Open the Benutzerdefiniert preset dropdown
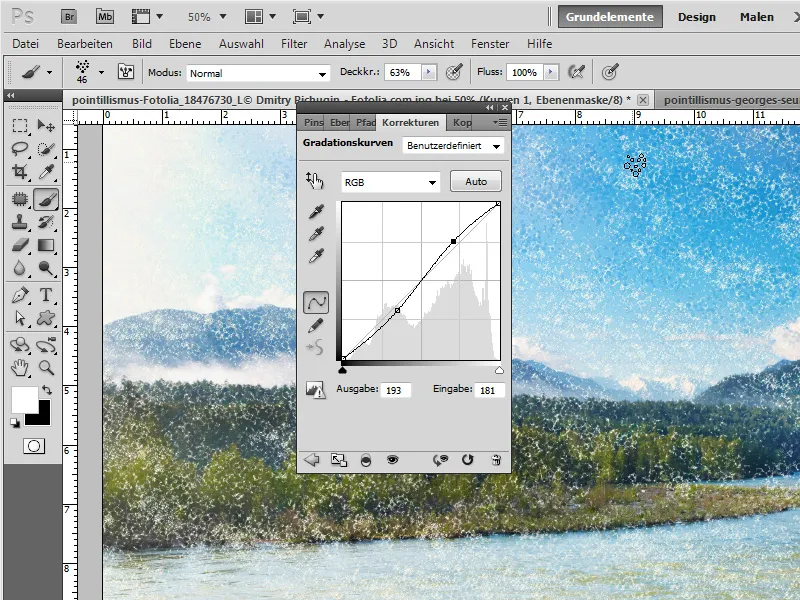The image size is (800, 600). click(453, 146)
